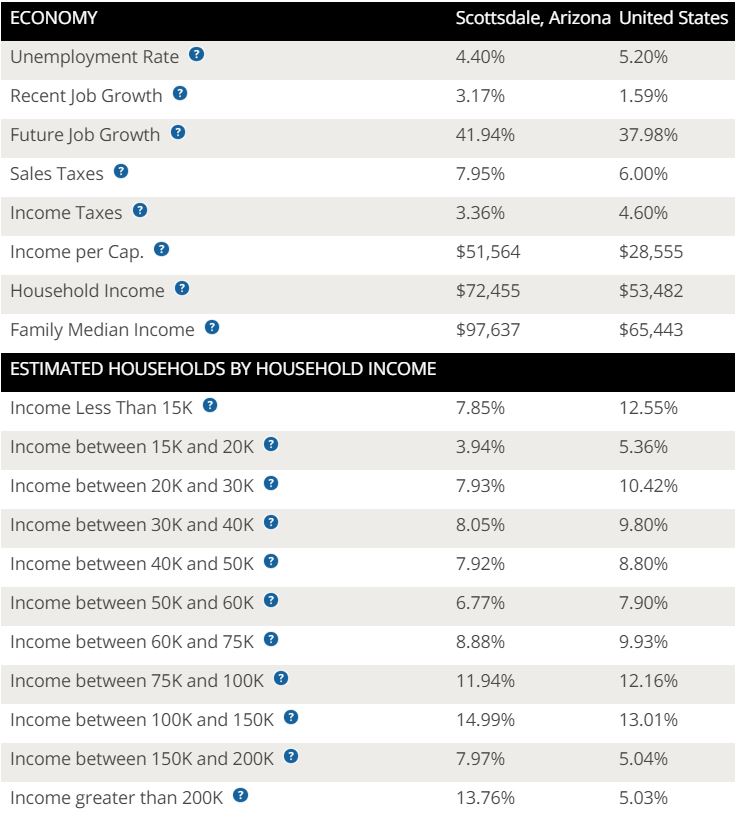Viewport: 737px width, 821px height.
Task: Open help icon next to Recent Job Growth
Action: coord(180,94)
